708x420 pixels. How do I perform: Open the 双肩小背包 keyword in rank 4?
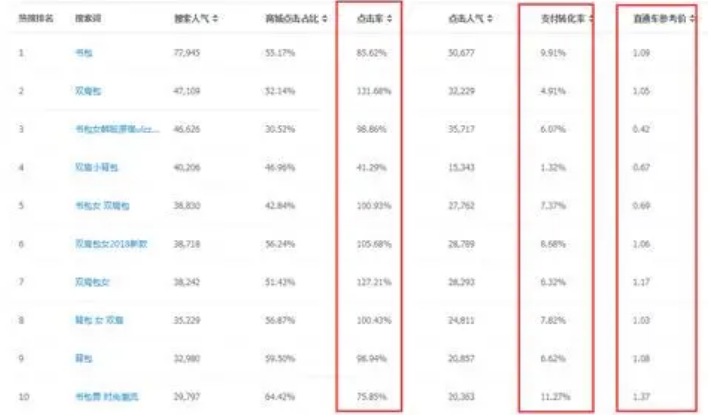97,168
